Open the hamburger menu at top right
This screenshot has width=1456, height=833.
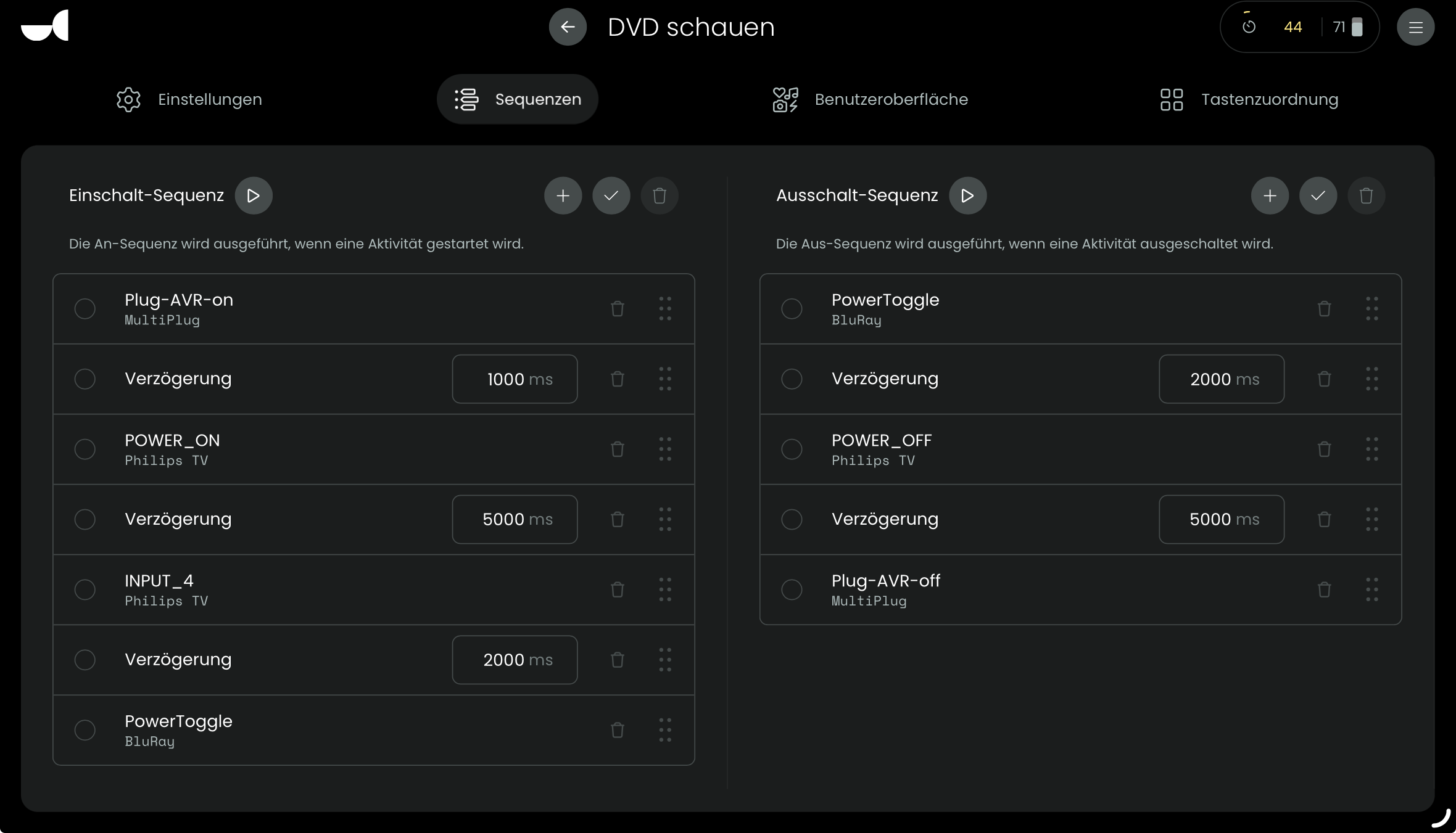(x=1415, y=27)
